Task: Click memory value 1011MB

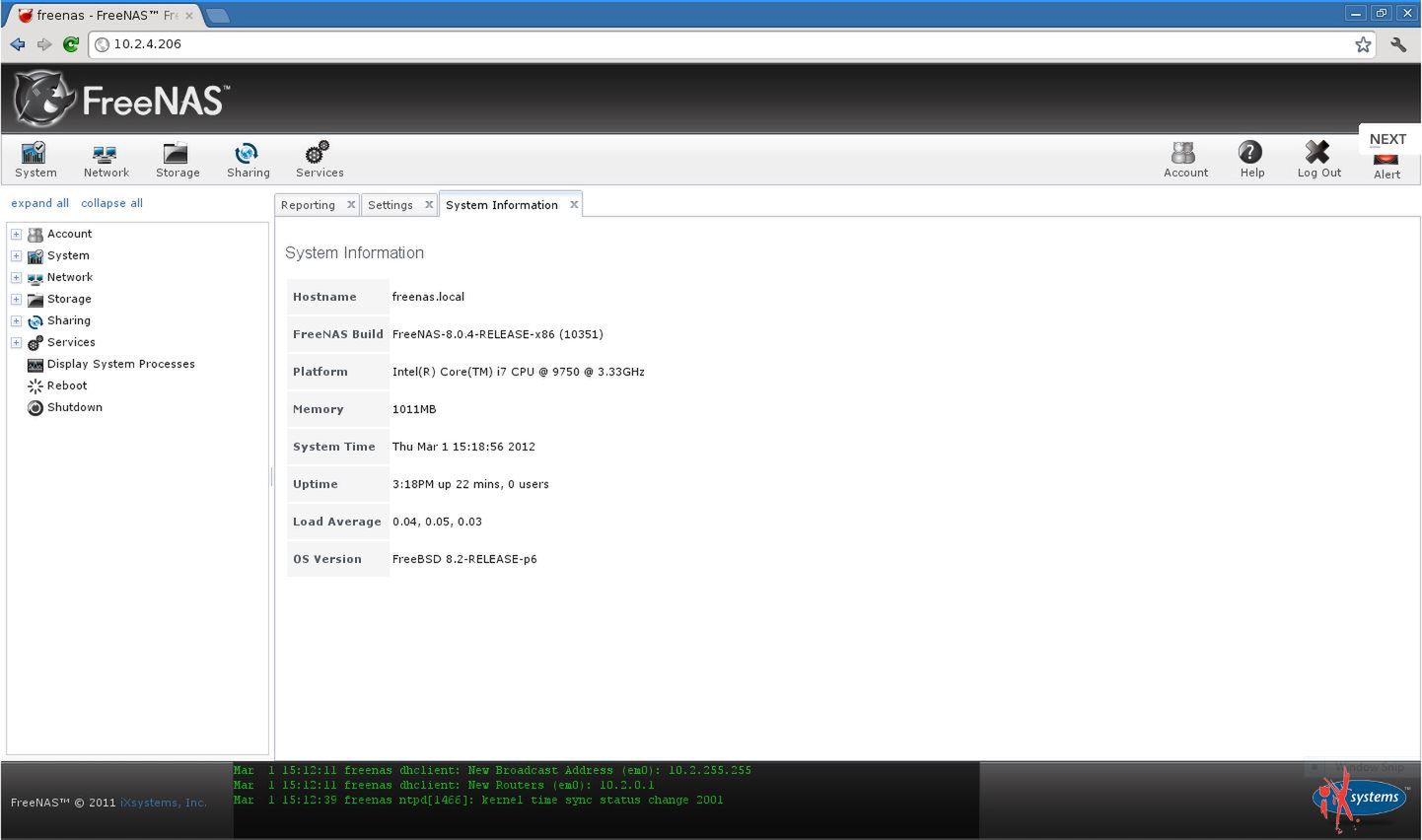Action: pyautogui.click(x=414, y=409)
